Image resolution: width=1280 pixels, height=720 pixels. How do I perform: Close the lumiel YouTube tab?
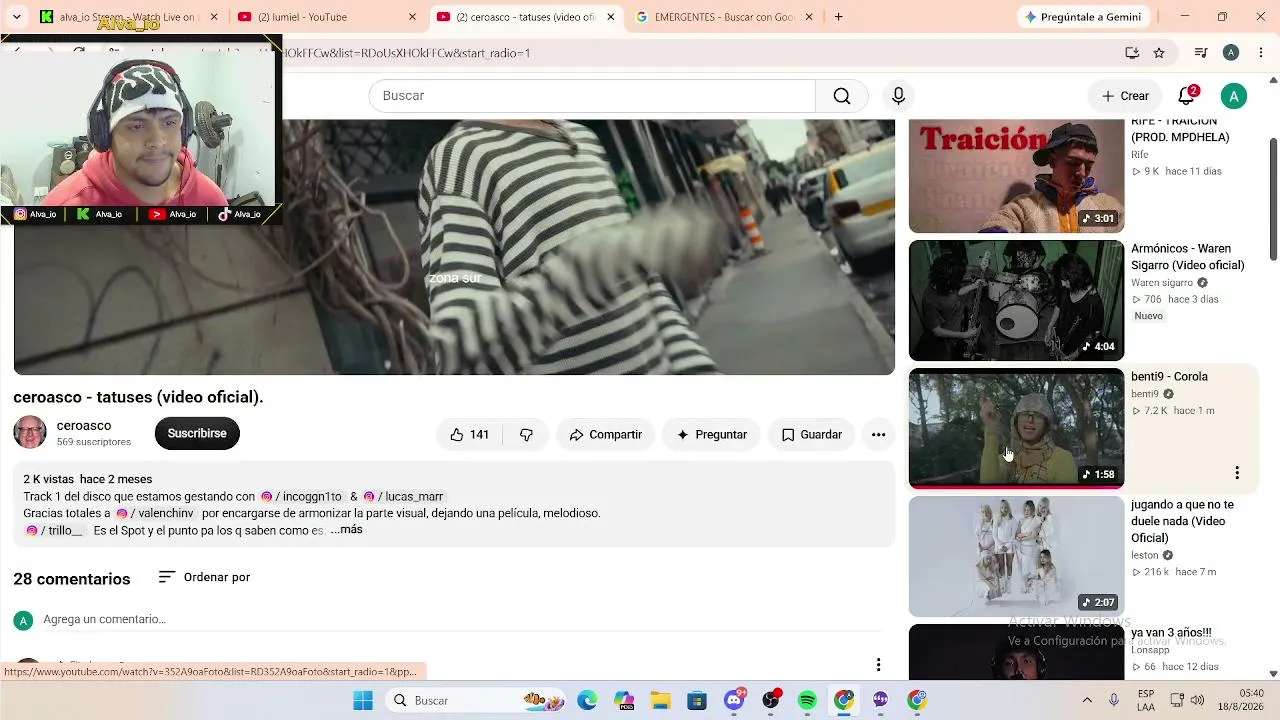[x=412, y=17]
